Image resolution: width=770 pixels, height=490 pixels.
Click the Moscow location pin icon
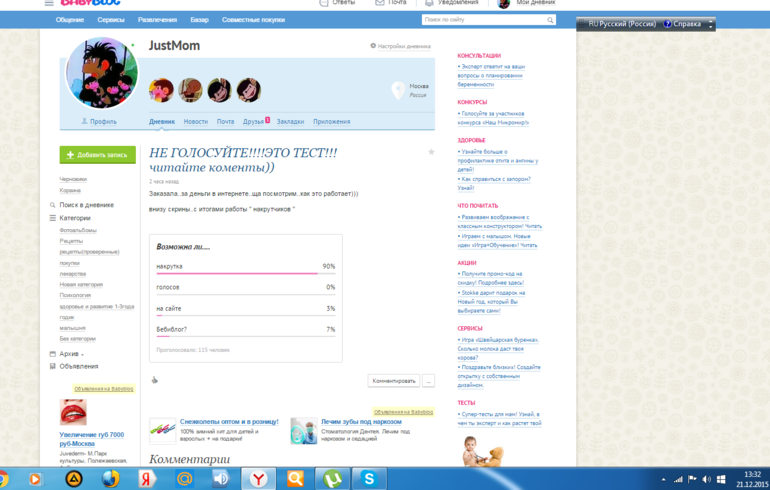point(398,90)
